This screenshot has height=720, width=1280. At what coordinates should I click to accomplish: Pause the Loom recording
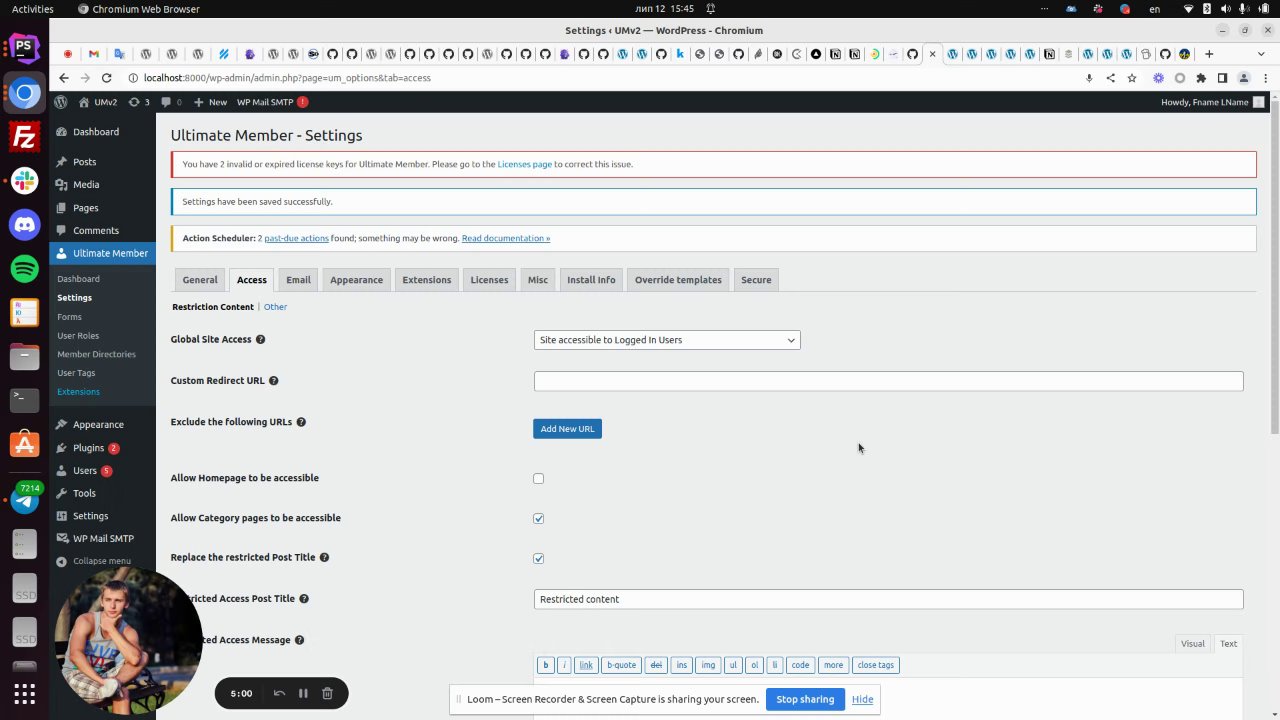pyautogui.click(x=303, y=693)
